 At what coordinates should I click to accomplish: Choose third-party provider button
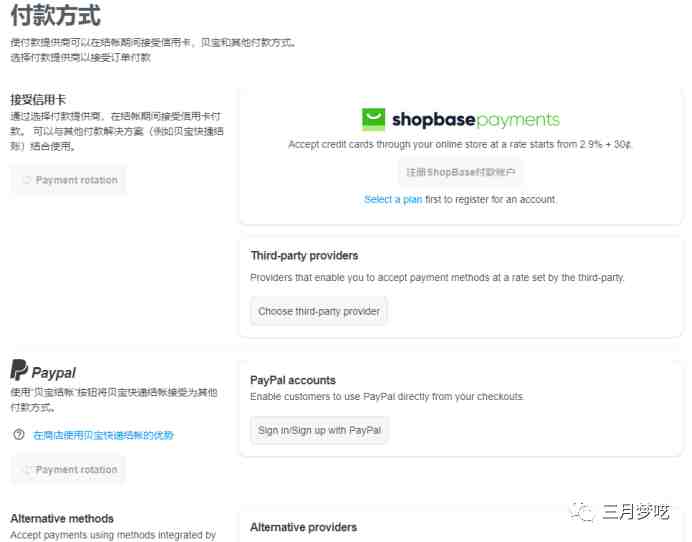click(319, 311)
